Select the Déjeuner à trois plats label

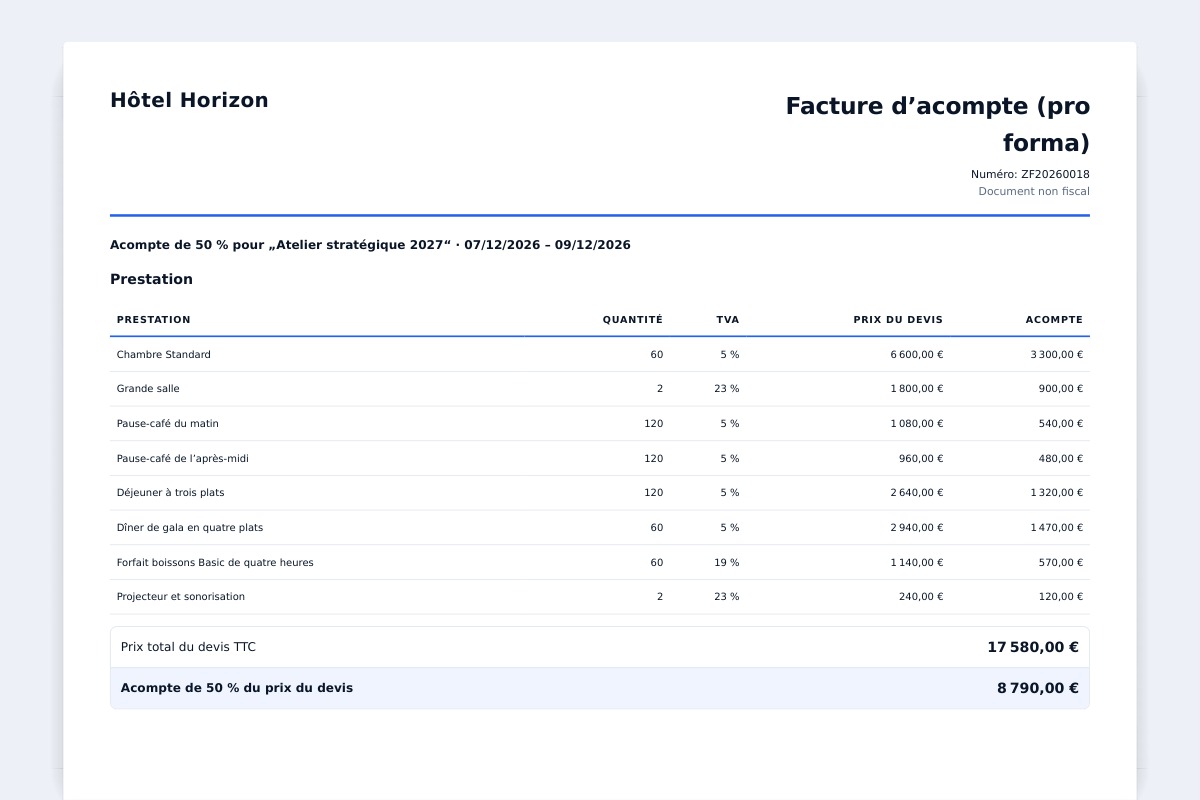click(171, 492)
